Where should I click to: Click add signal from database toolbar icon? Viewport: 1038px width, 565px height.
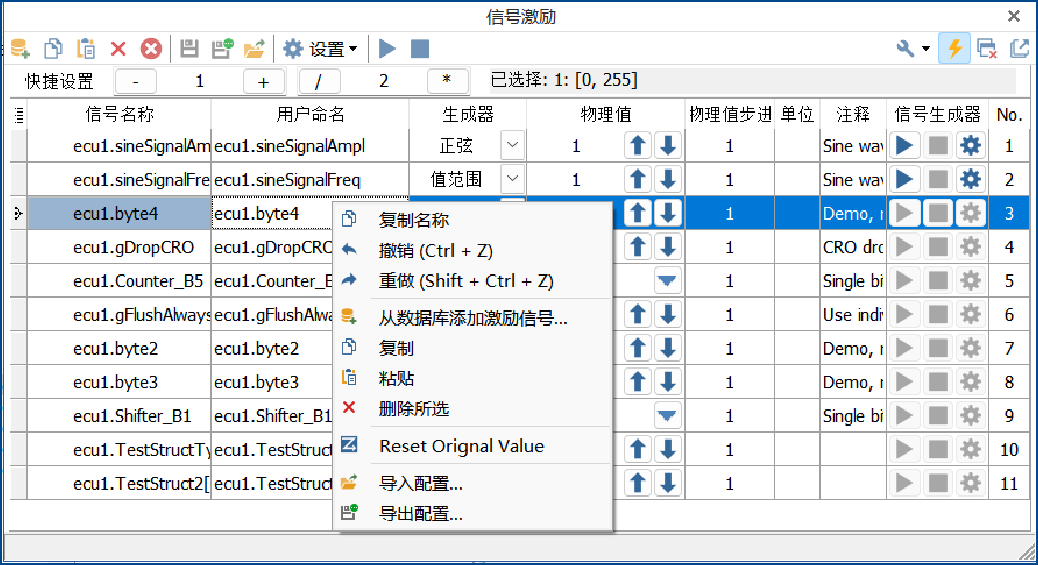[x=20, y=49]
